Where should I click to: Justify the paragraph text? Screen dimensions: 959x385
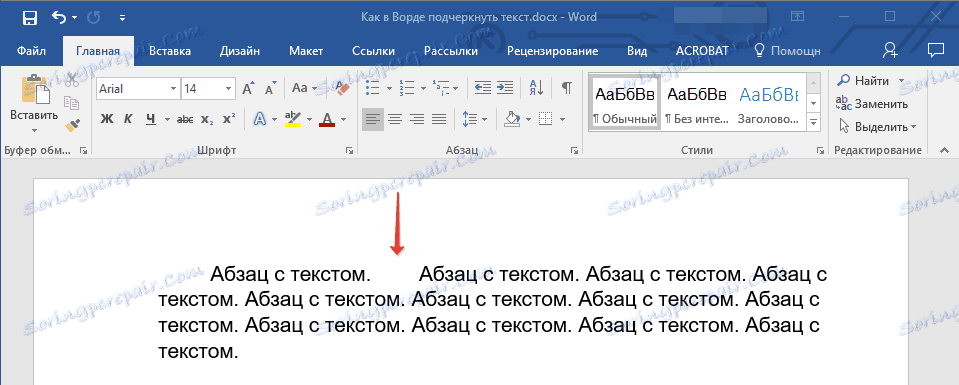(x=439, y=119)
